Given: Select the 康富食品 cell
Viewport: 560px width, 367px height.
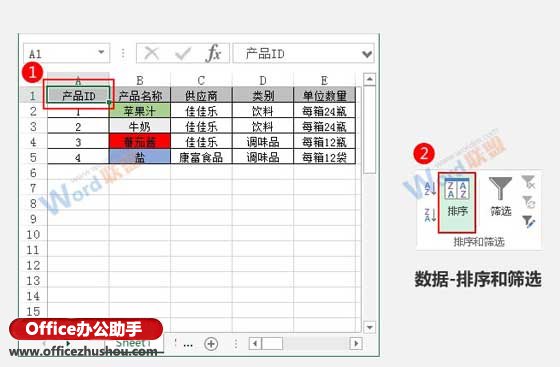Looking at the screenshot, I should [x=201, y=157].
